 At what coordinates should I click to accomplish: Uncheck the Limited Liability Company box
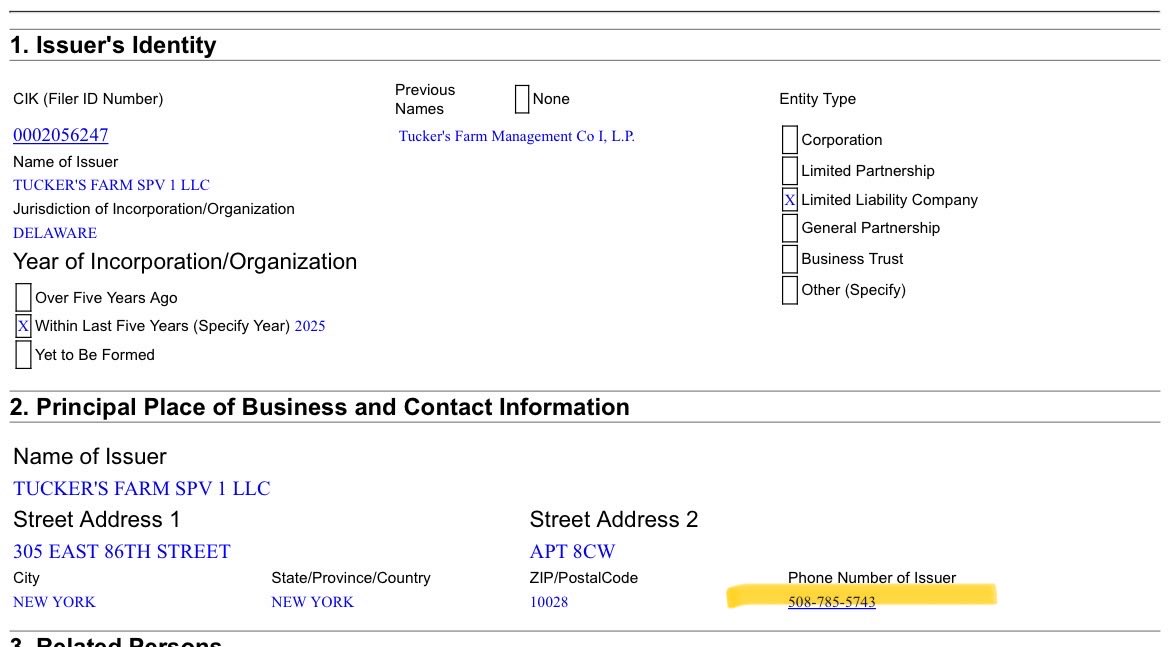790,199
